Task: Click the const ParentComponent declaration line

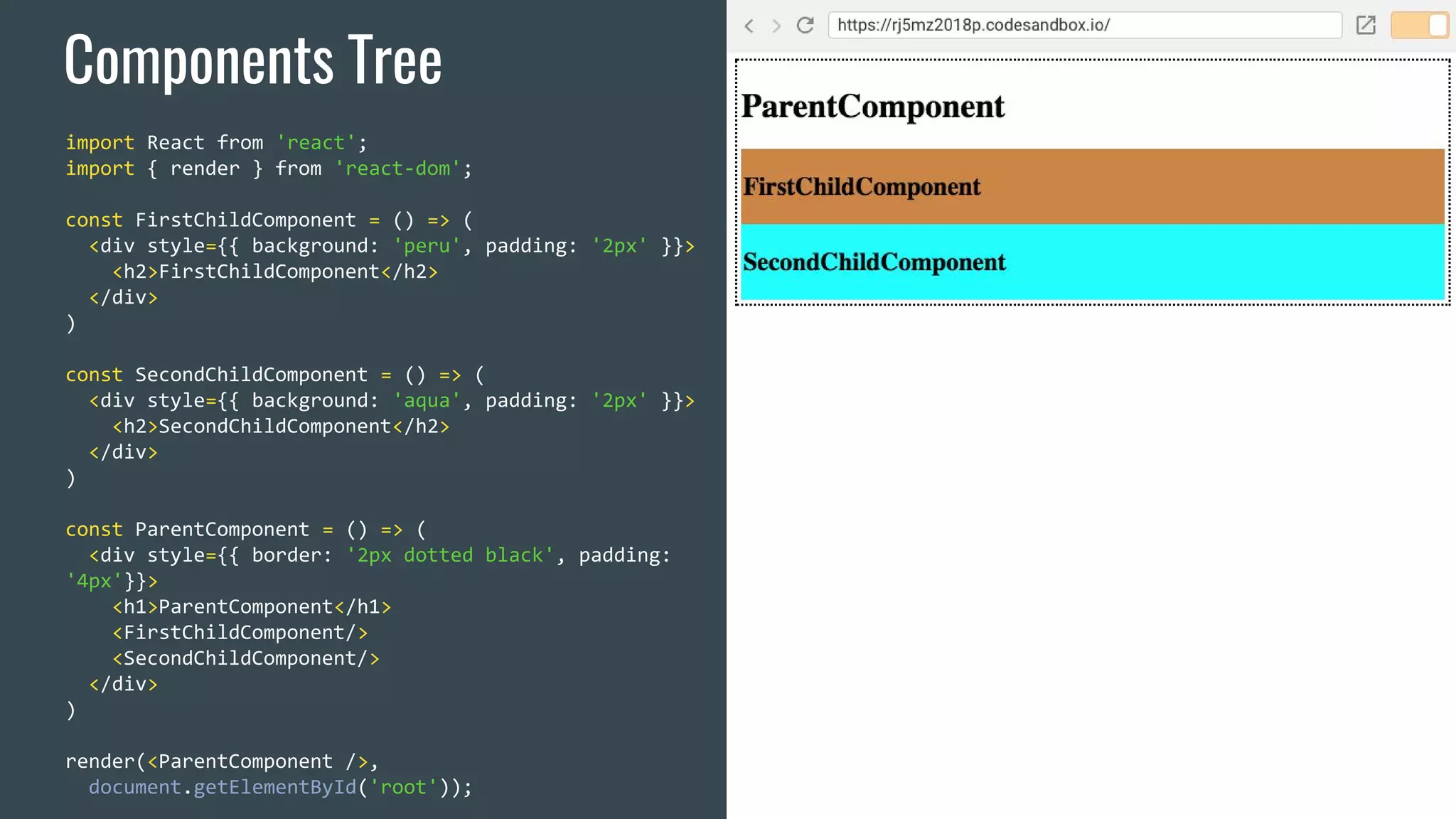Action: 245,530
